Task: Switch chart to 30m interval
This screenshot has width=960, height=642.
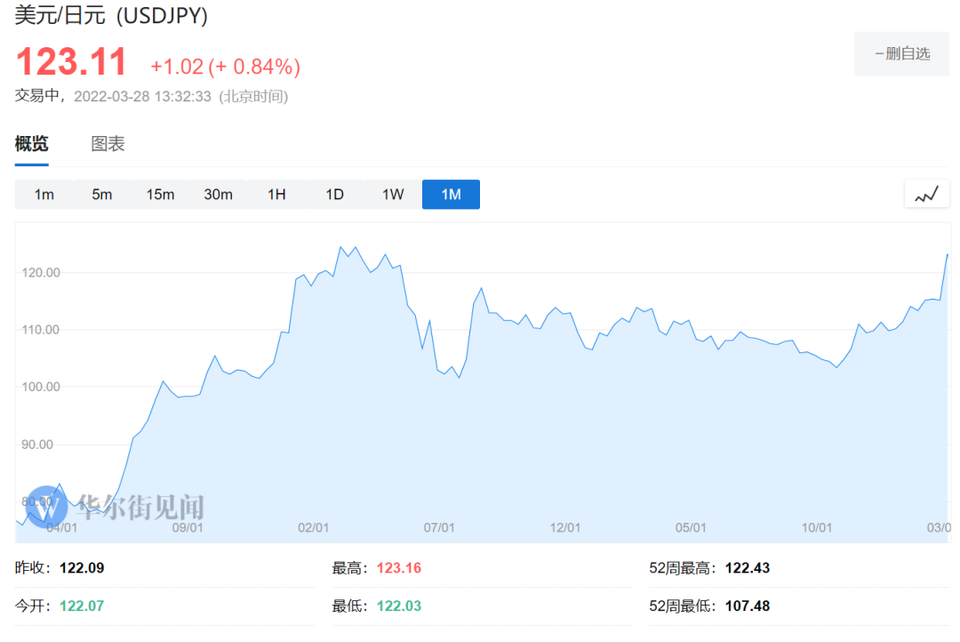Action: pyautogui.click(x=218, y=194)
